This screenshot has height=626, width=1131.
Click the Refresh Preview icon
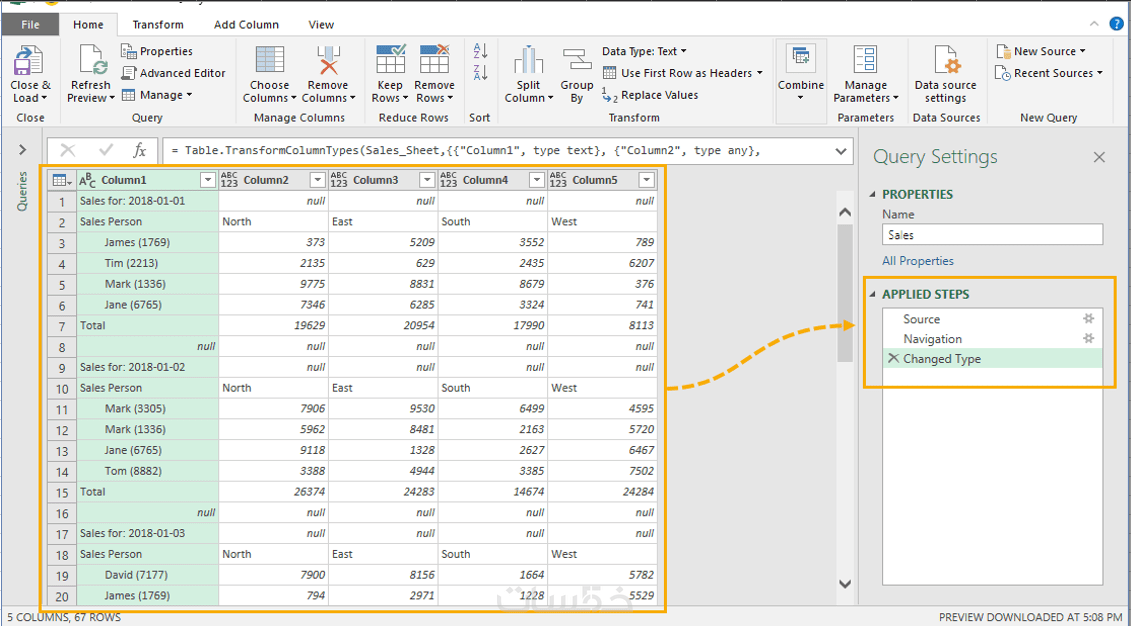[x=91, y=63]
